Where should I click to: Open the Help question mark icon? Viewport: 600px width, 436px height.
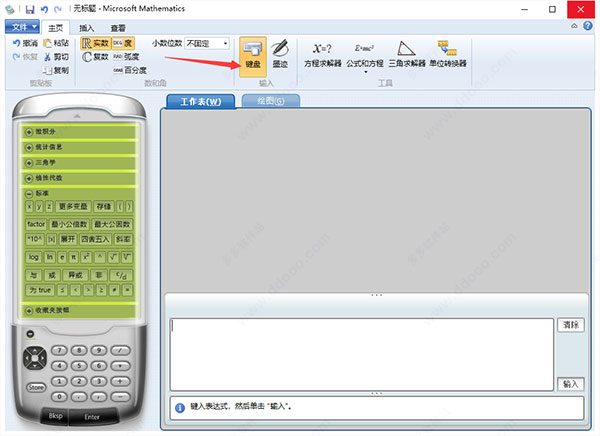coord(588,26)
